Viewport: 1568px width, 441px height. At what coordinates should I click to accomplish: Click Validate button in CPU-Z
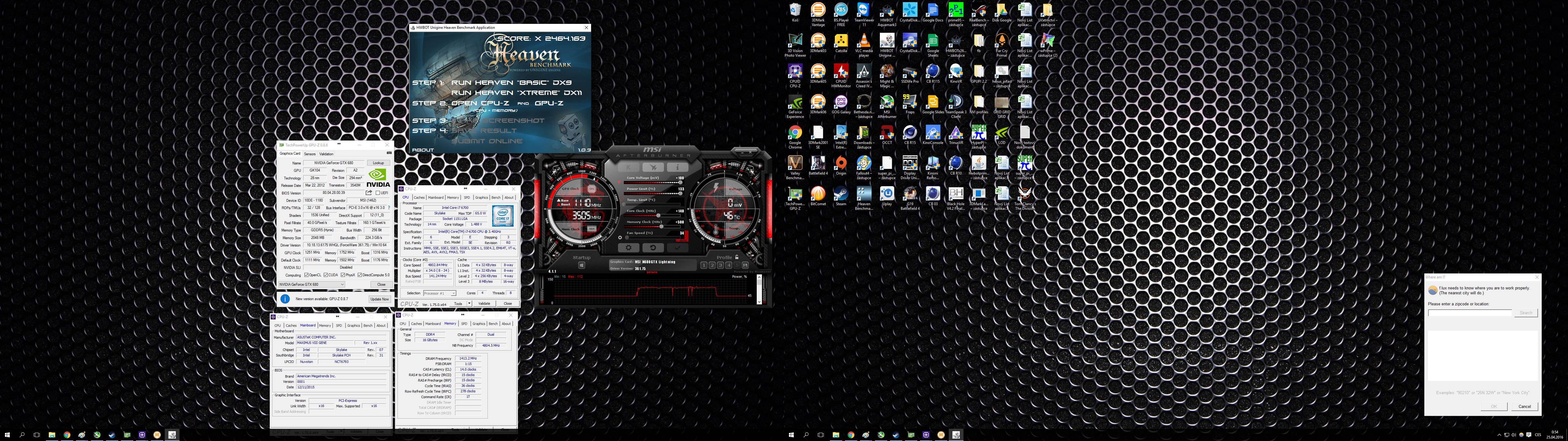484,303
